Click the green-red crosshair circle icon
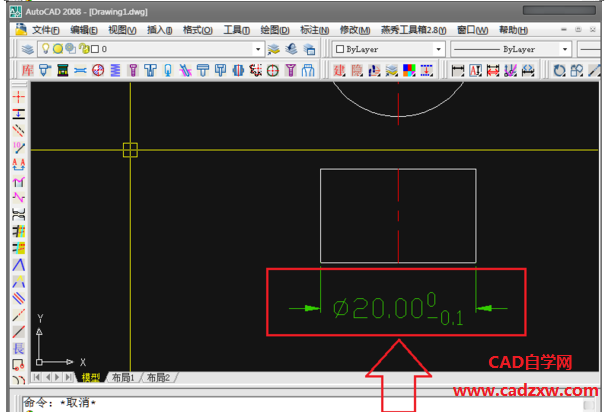607x414 pixels. 273,70
